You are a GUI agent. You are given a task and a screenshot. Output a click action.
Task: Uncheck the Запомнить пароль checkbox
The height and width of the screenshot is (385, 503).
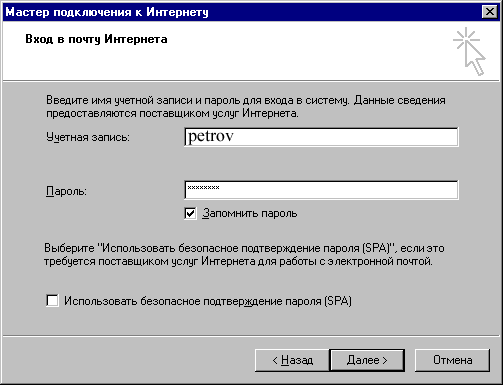click(190, 213)
